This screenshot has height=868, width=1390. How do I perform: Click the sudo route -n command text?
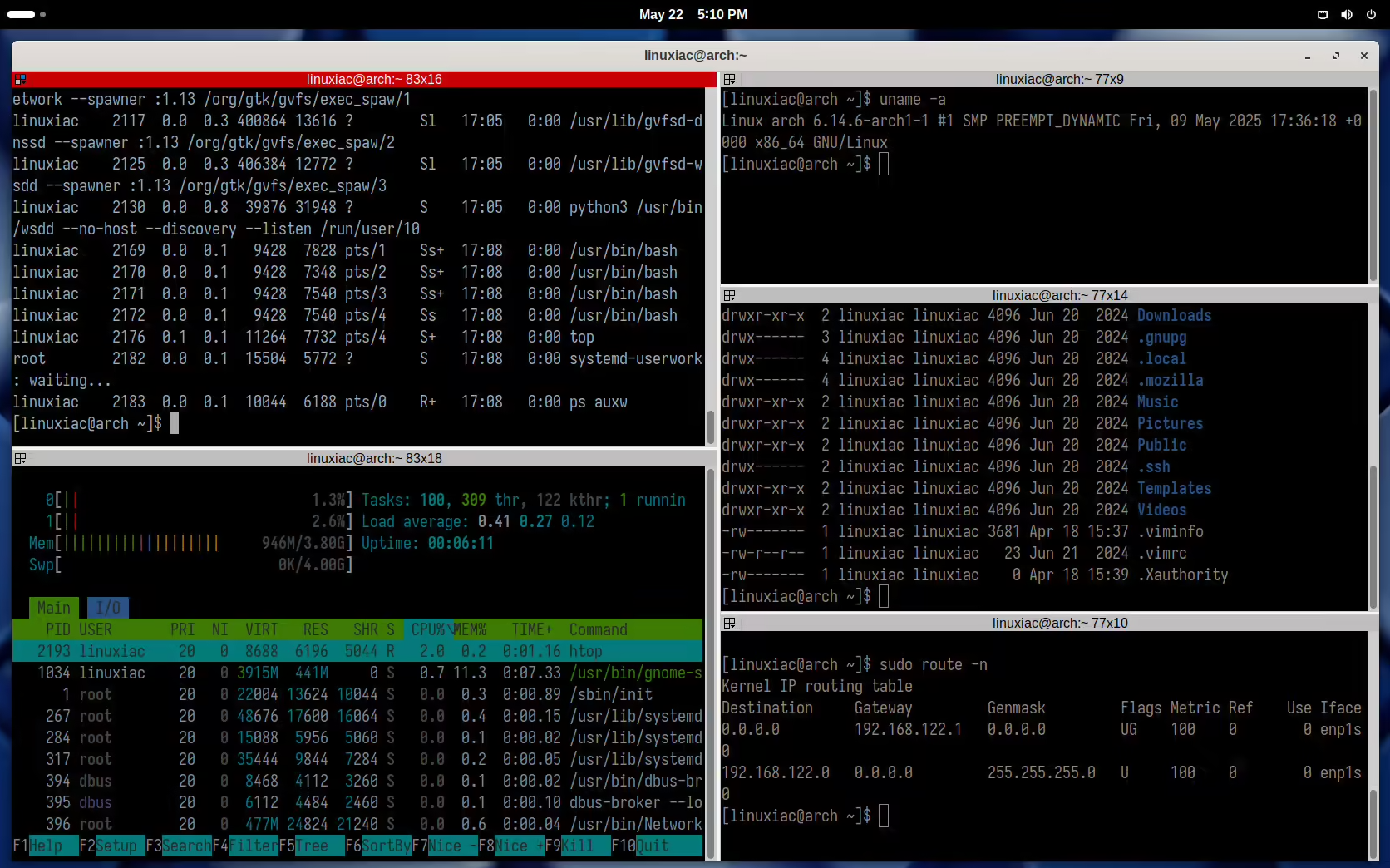(x=934, y=664)
